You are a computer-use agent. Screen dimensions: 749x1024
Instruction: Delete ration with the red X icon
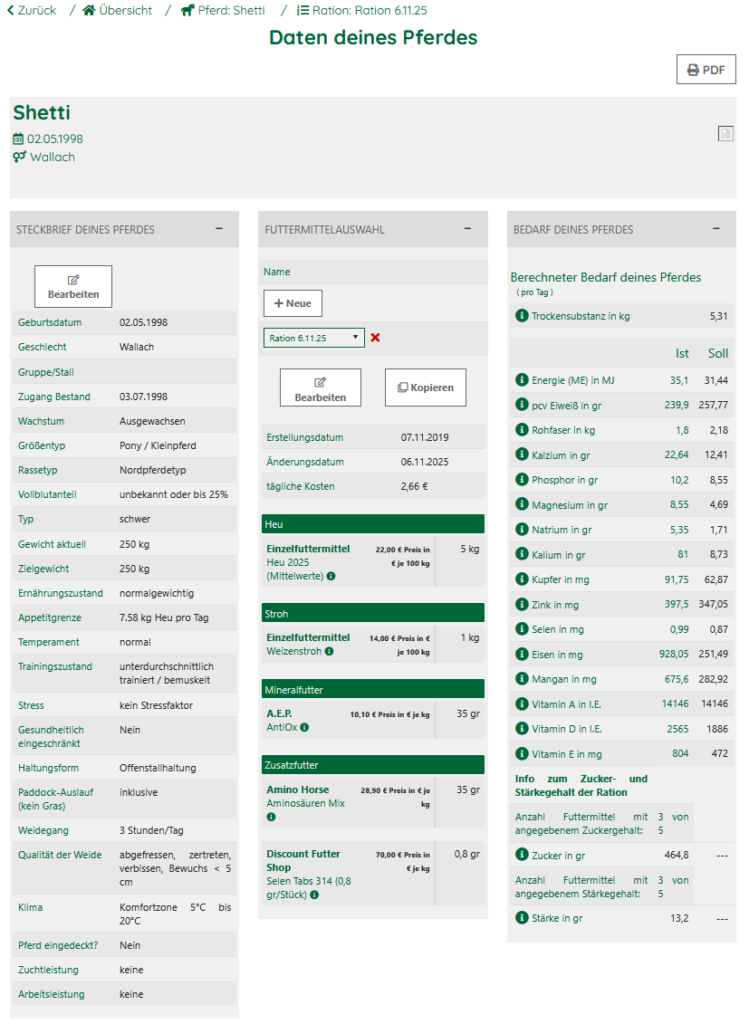pos(375,338)
